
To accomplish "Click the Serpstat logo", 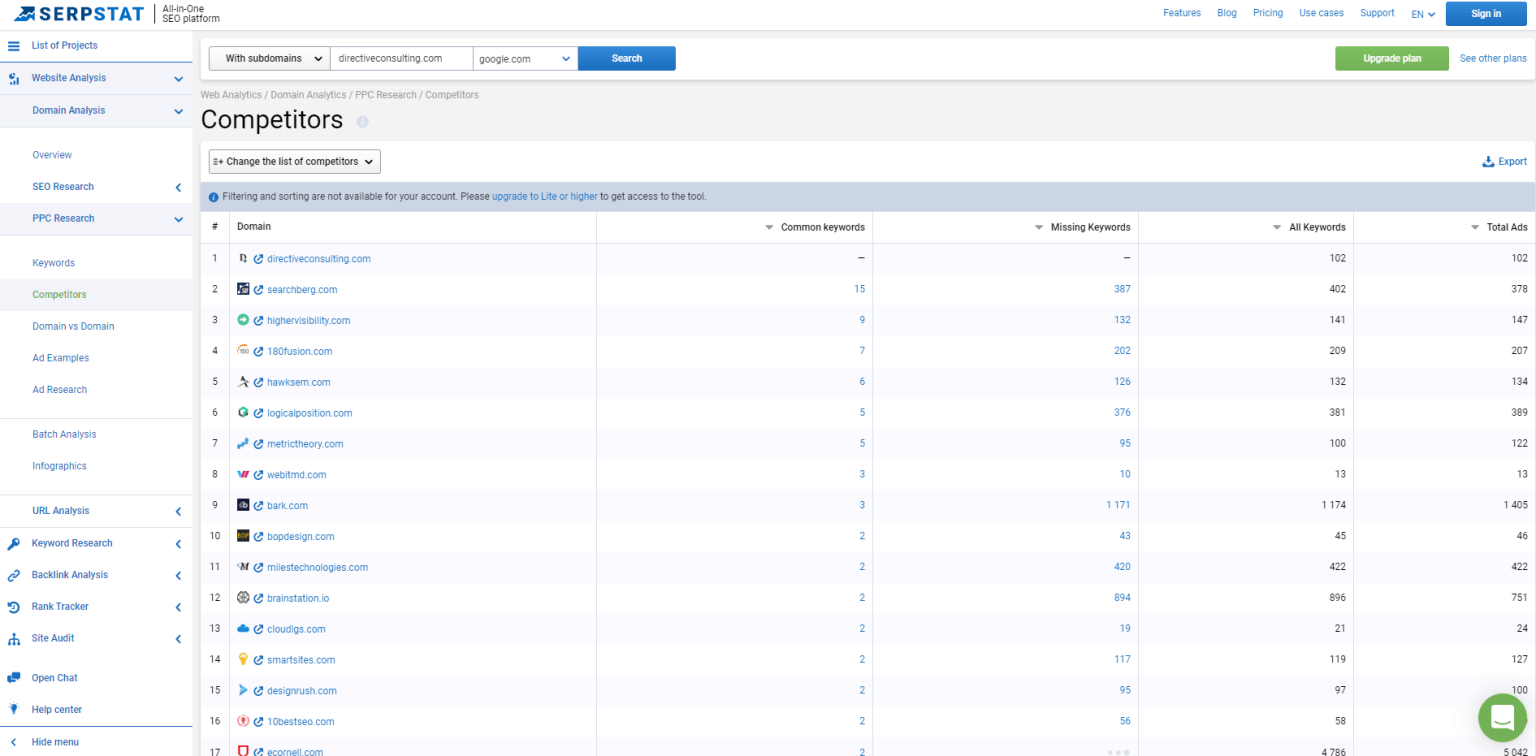I will [x=78, y=14].
